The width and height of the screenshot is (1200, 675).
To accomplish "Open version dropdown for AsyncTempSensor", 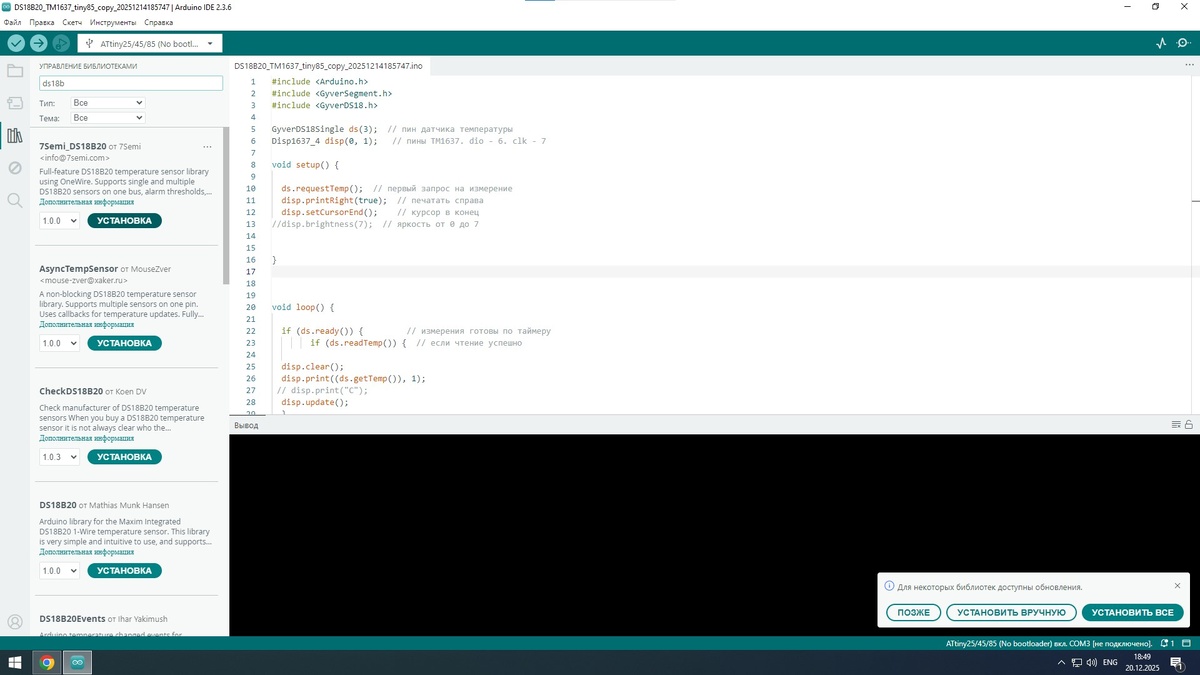I will pyautogui.click(x=59, y=343).
